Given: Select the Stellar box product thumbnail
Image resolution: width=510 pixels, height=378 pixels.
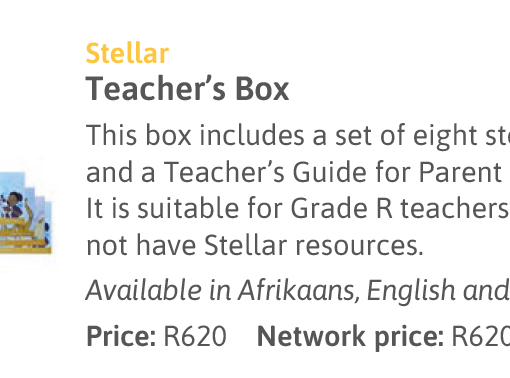Looking at the screenshot, I should click(x=25, y=213).
